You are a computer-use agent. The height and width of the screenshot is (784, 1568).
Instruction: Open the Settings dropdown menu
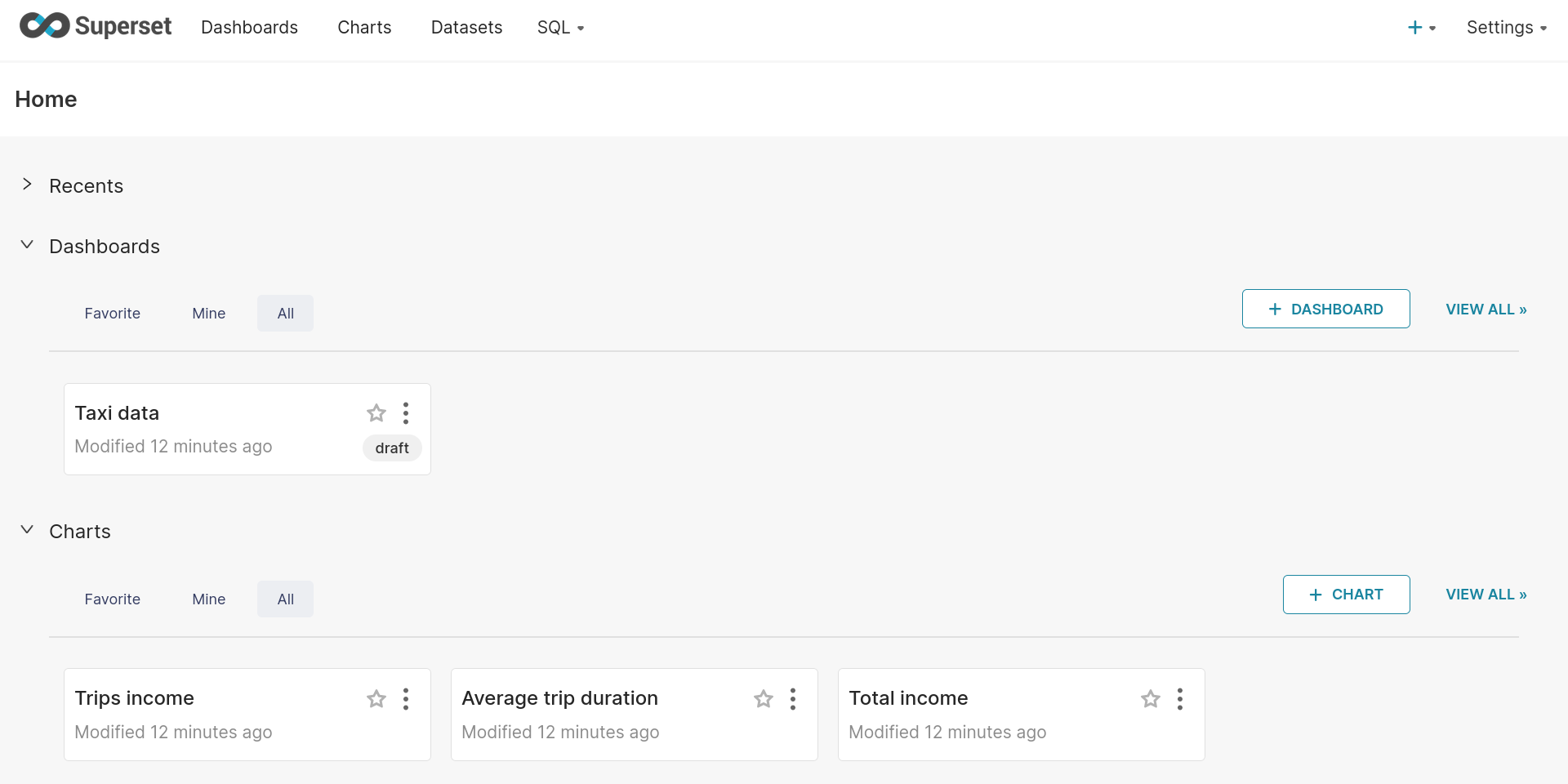click(1506, 28)
